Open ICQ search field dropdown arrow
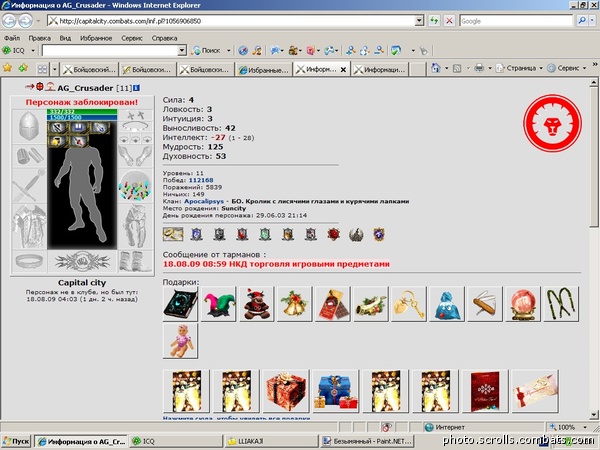600x450 pixels. (x=182, y=51)
